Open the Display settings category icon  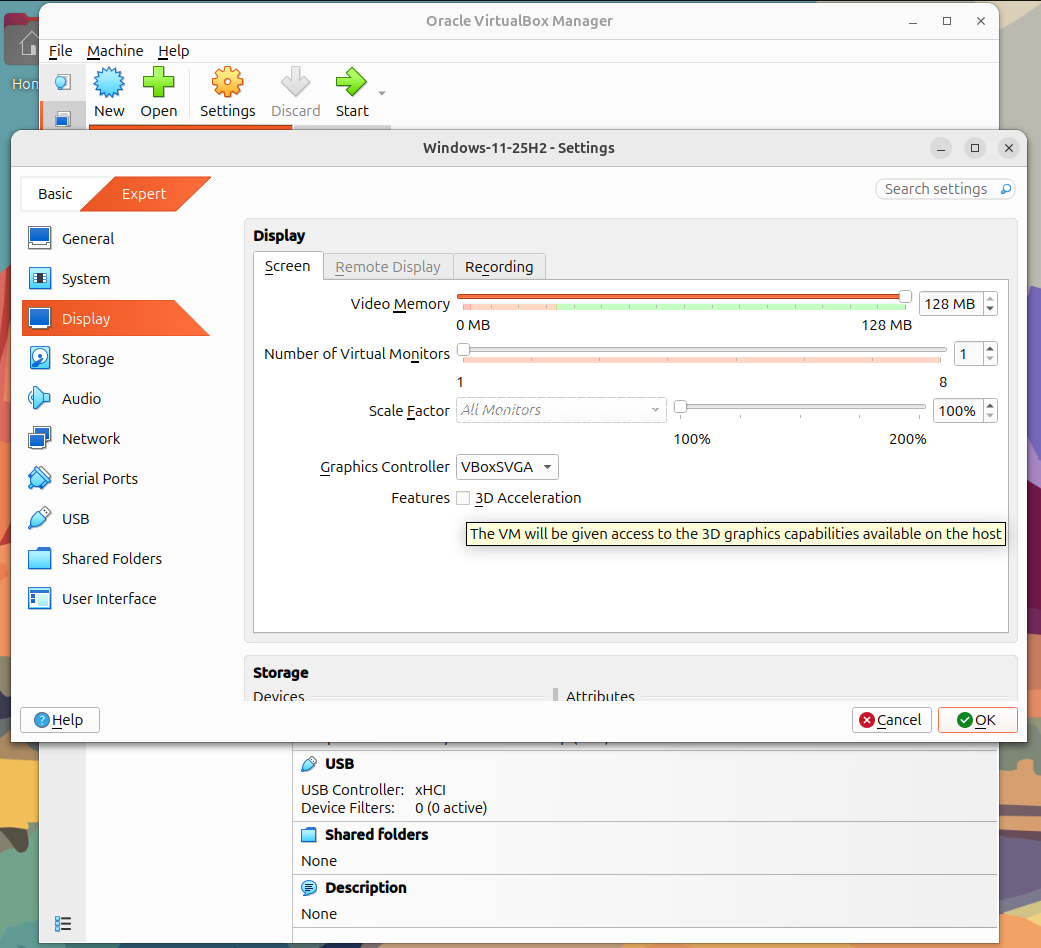pyautogui.click(x=40, y=318)
